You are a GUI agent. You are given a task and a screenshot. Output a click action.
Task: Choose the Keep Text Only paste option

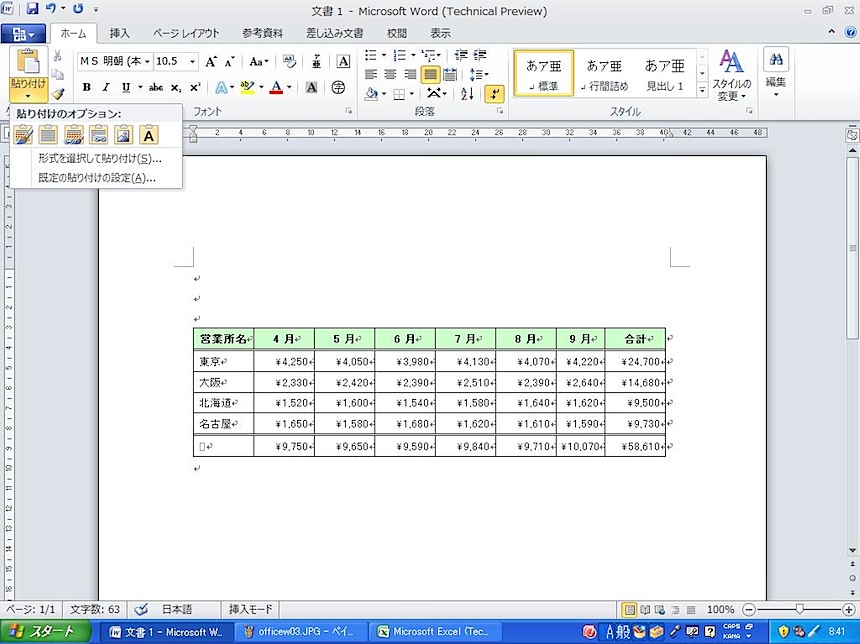(x=149, y=135)
